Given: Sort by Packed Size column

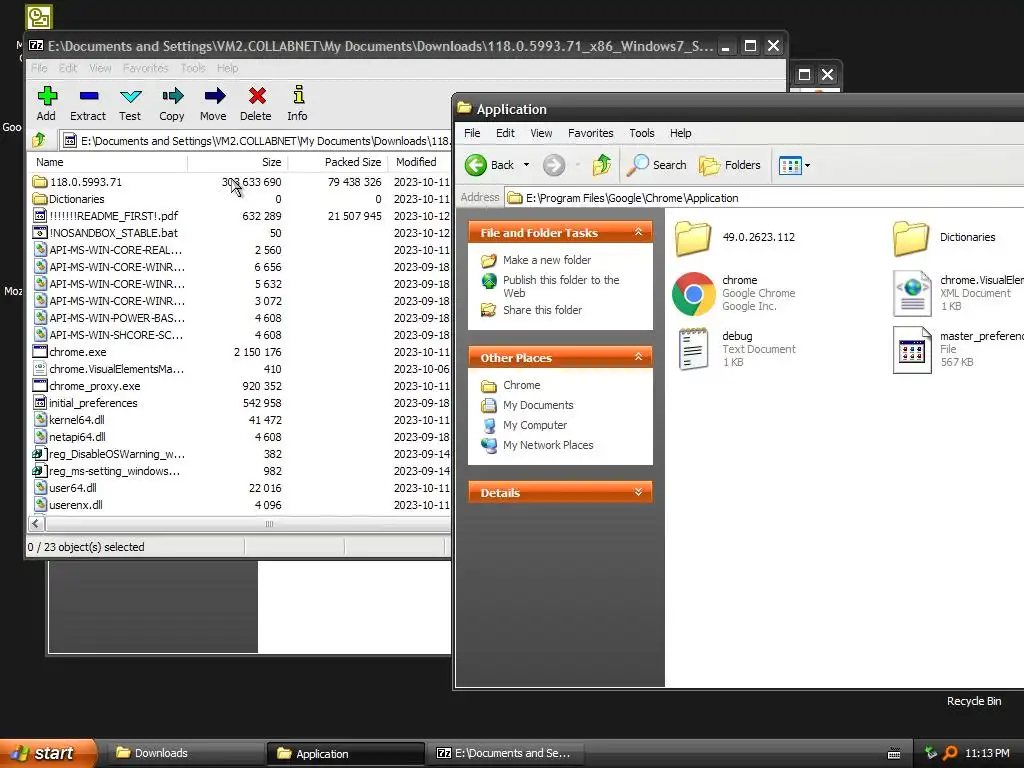Looking at the screenshot, I should point(337,162).
